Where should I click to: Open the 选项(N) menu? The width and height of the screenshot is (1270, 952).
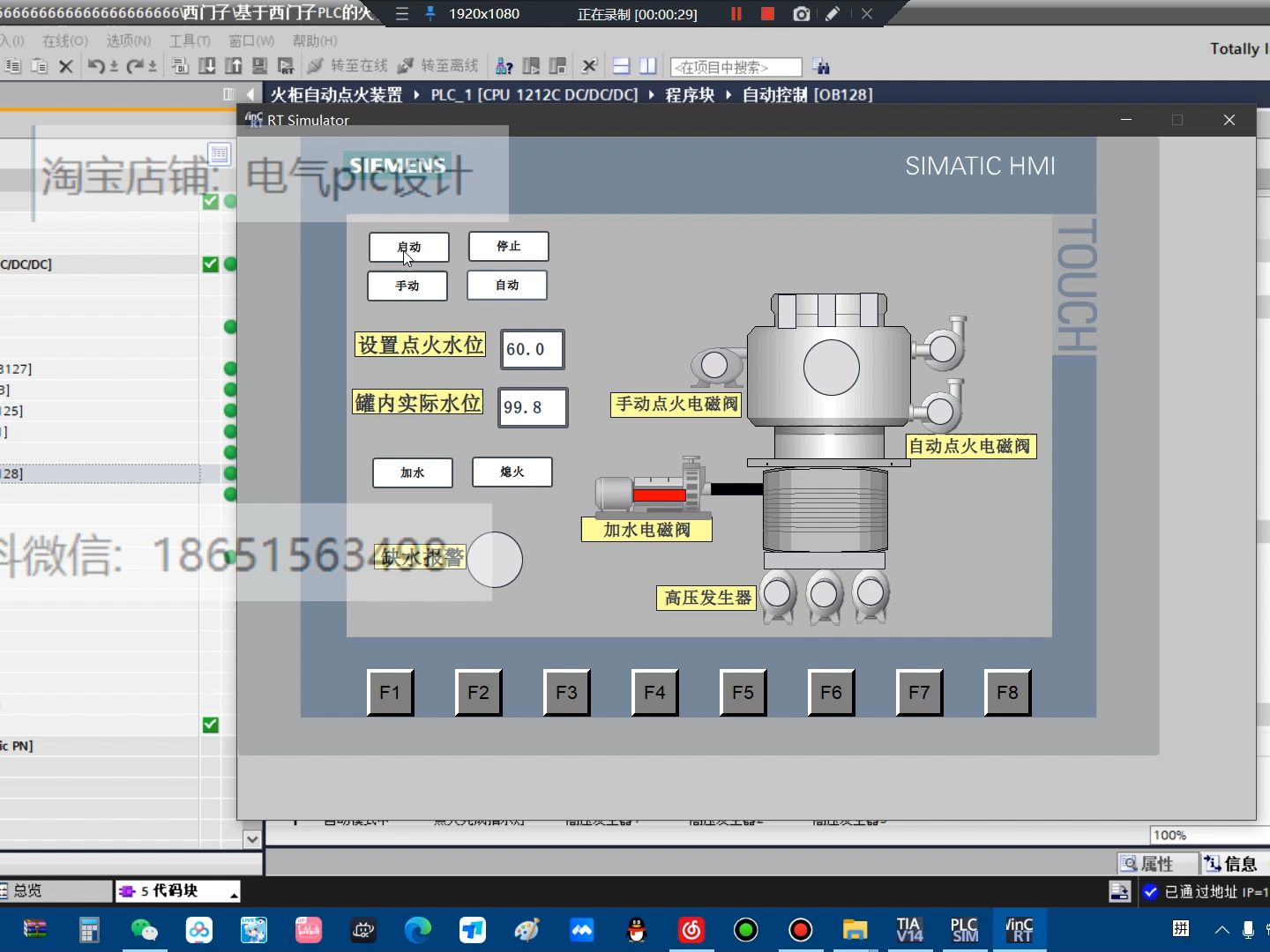click(129, 41)
